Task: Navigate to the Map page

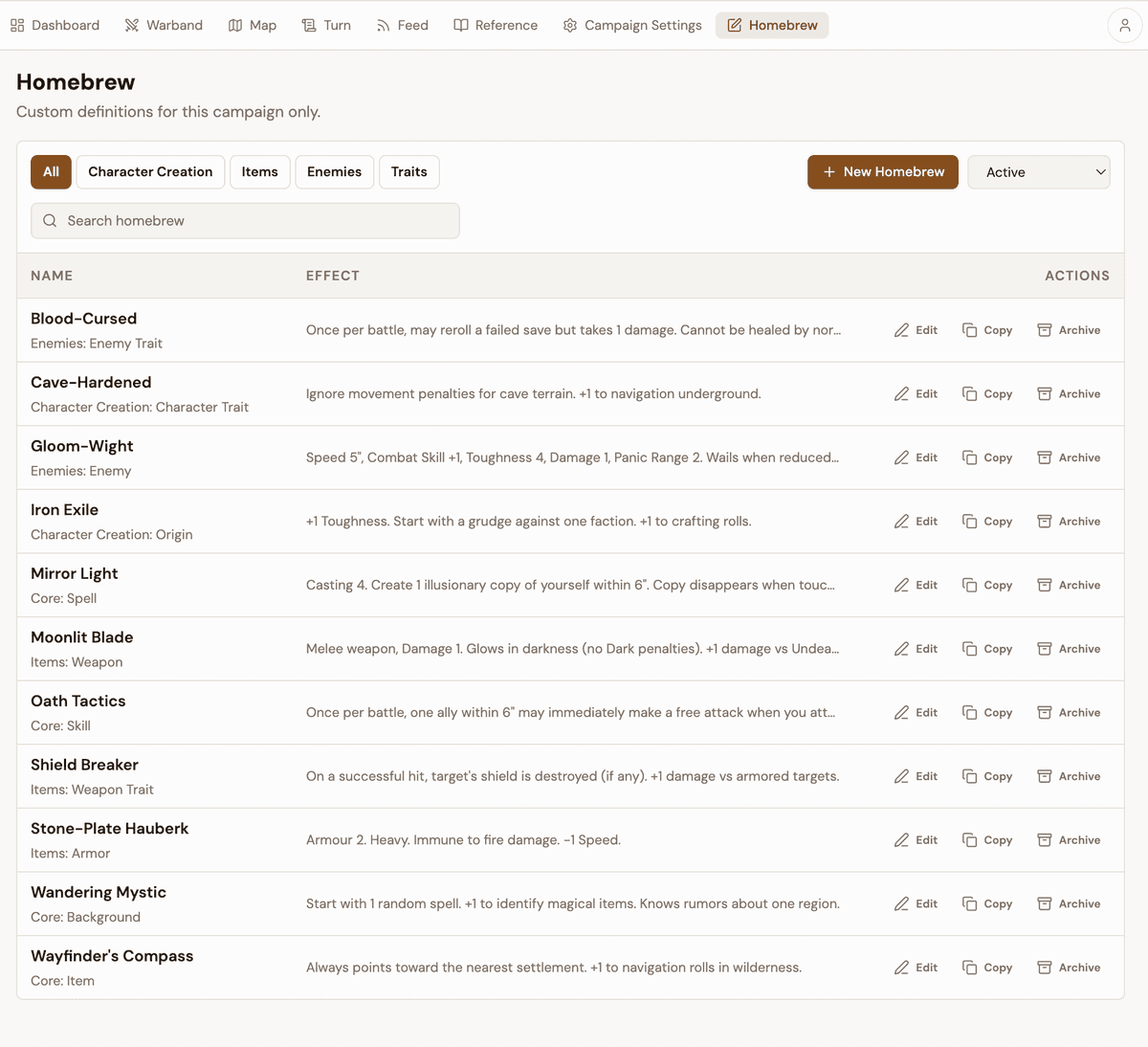Action: [253, 25]
